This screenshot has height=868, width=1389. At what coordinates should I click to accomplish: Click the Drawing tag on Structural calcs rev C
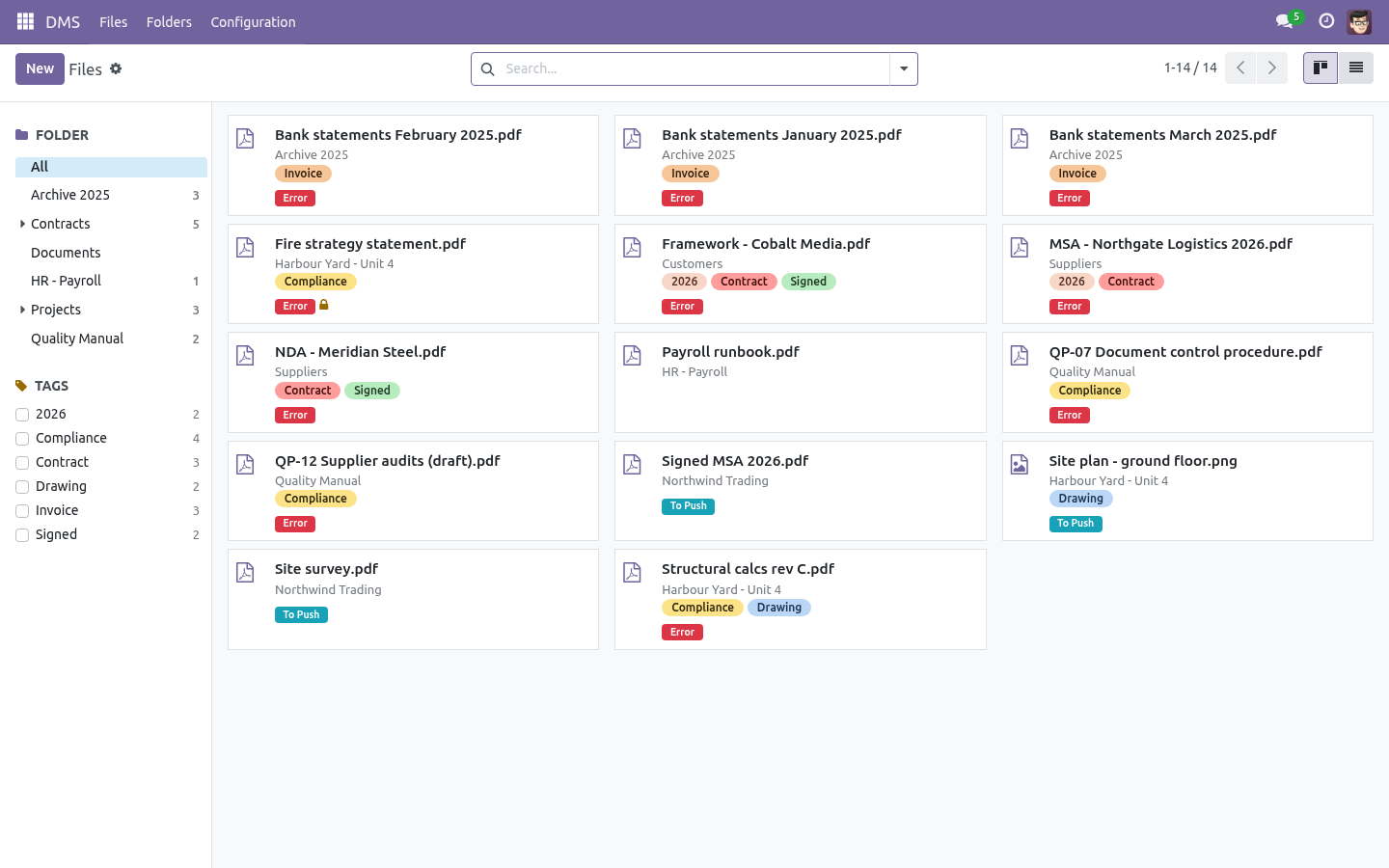pos(779,608)
